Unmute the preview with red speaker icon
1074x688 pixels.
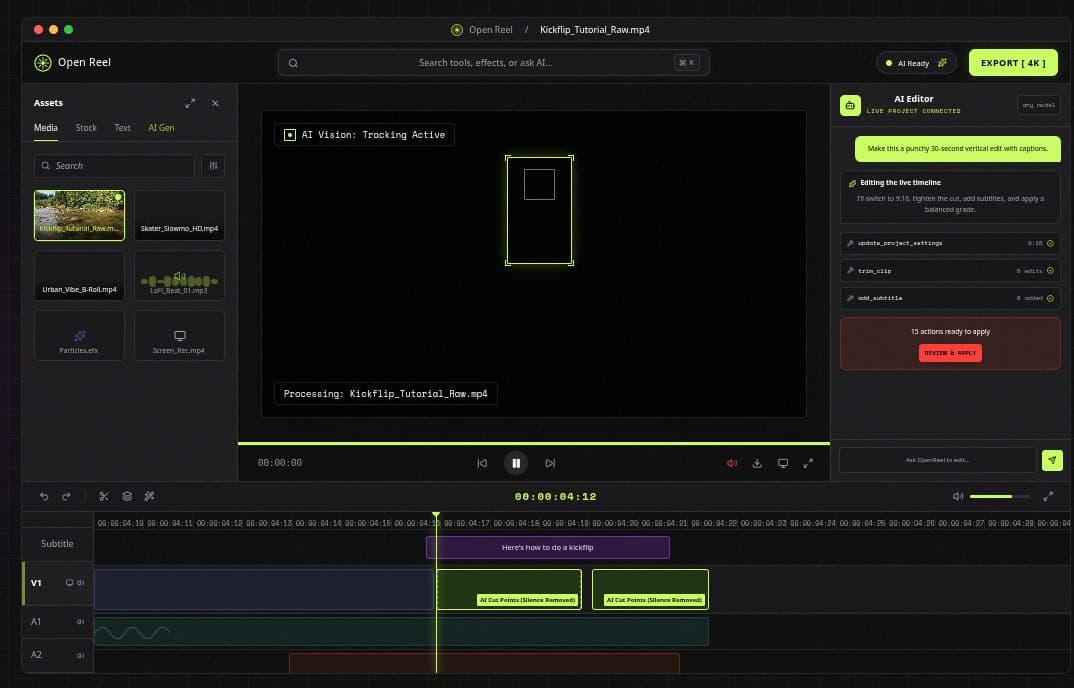click(x=732, y=463)
